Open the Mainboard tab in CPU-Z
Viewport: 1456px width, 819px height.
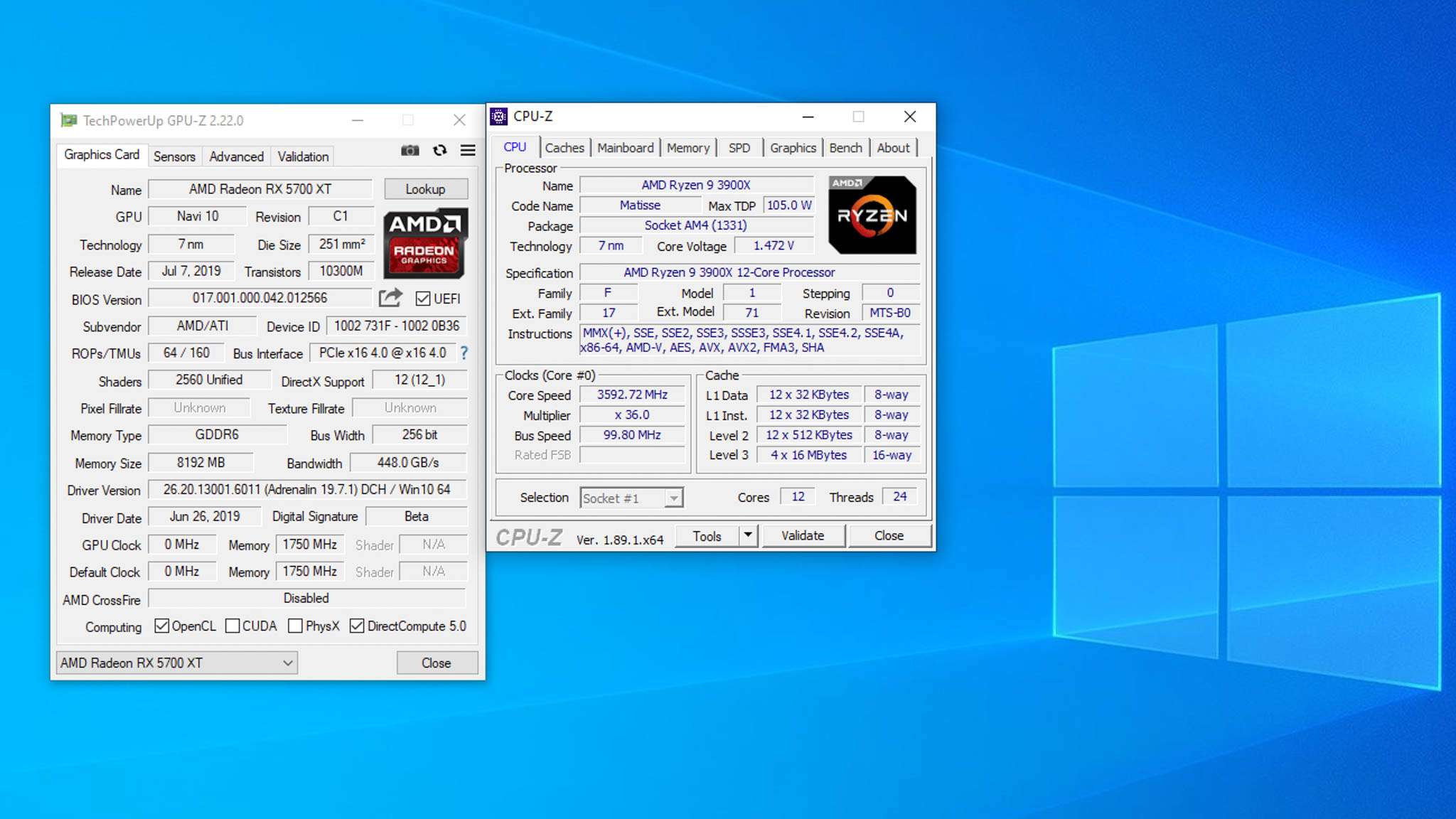coord(625,148)
